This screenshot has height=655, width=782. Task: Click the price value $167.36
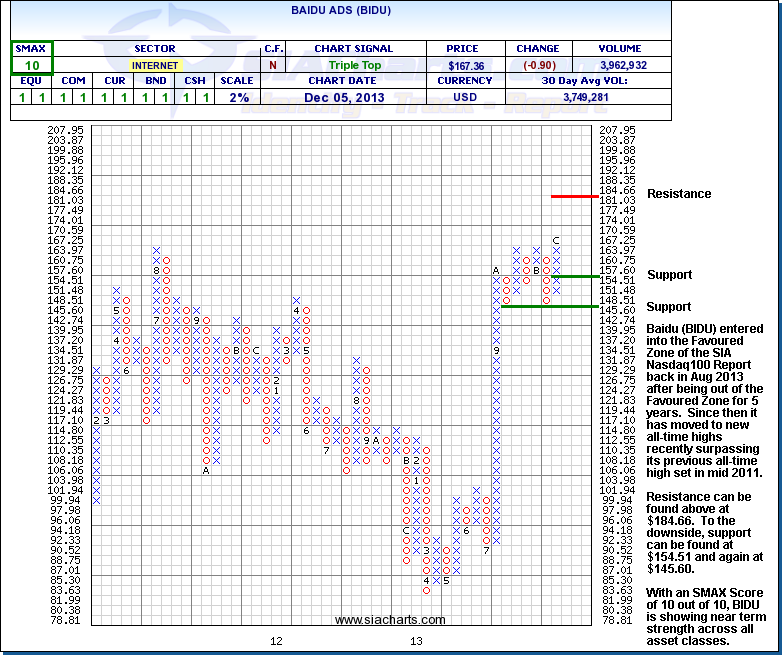(466, 65)
